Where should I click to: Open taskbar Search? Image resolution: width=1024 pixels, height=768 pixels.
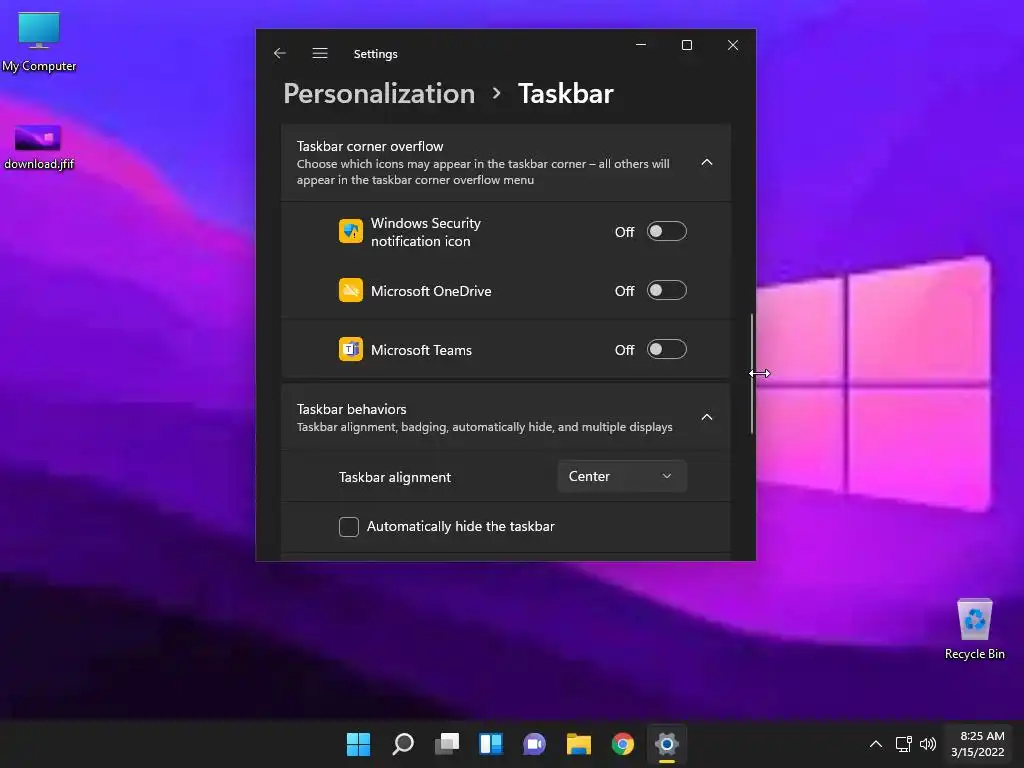pos(403,744)
